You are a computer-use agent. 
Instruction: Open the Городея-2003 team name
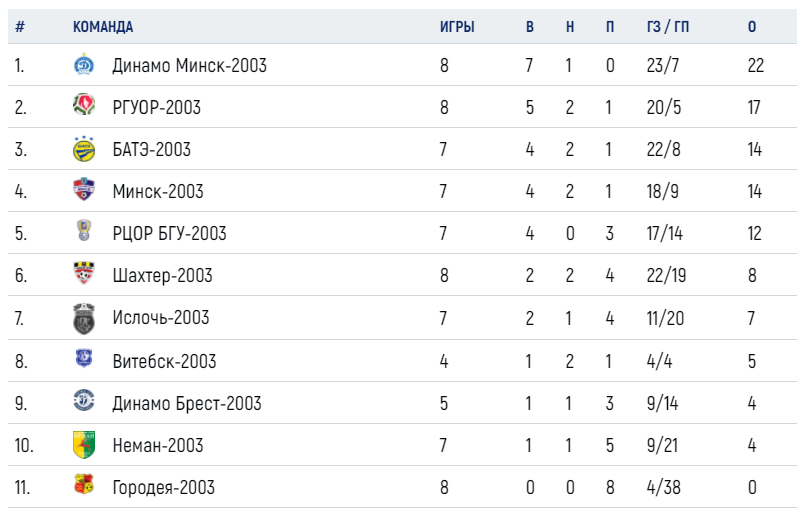163,488
